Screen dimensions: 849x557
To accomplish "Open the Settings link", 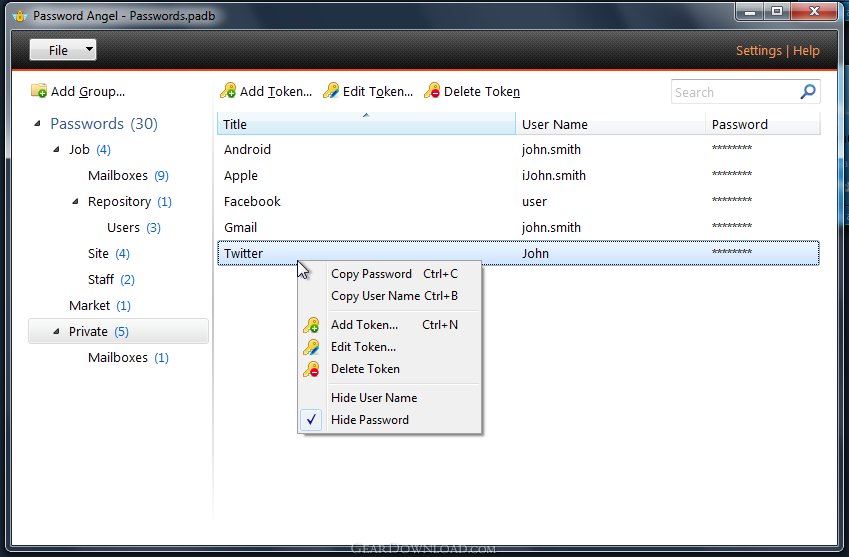I will [758, 51].
